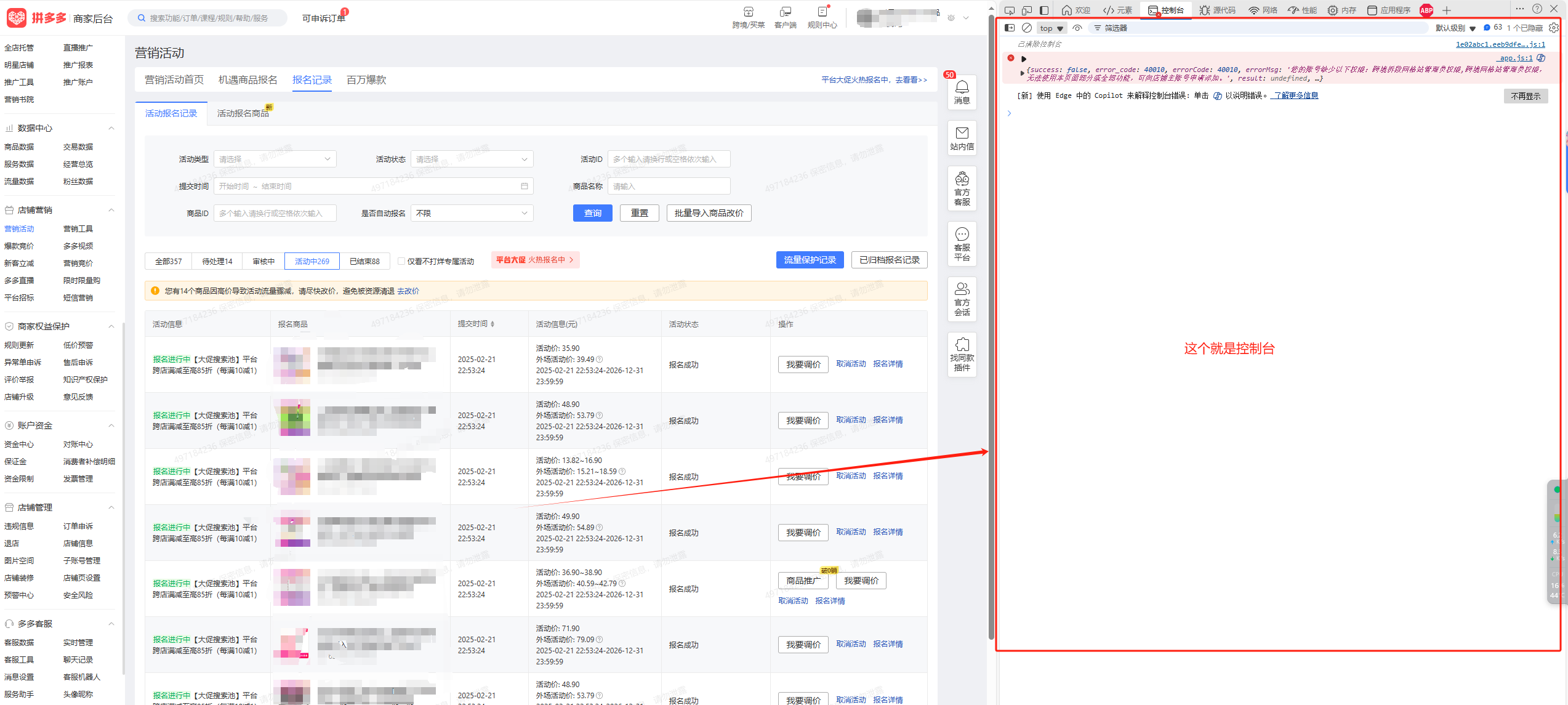Open console settings gear
The height and width of the screenshot is (705, 1568).
[x=1554, y=28]
